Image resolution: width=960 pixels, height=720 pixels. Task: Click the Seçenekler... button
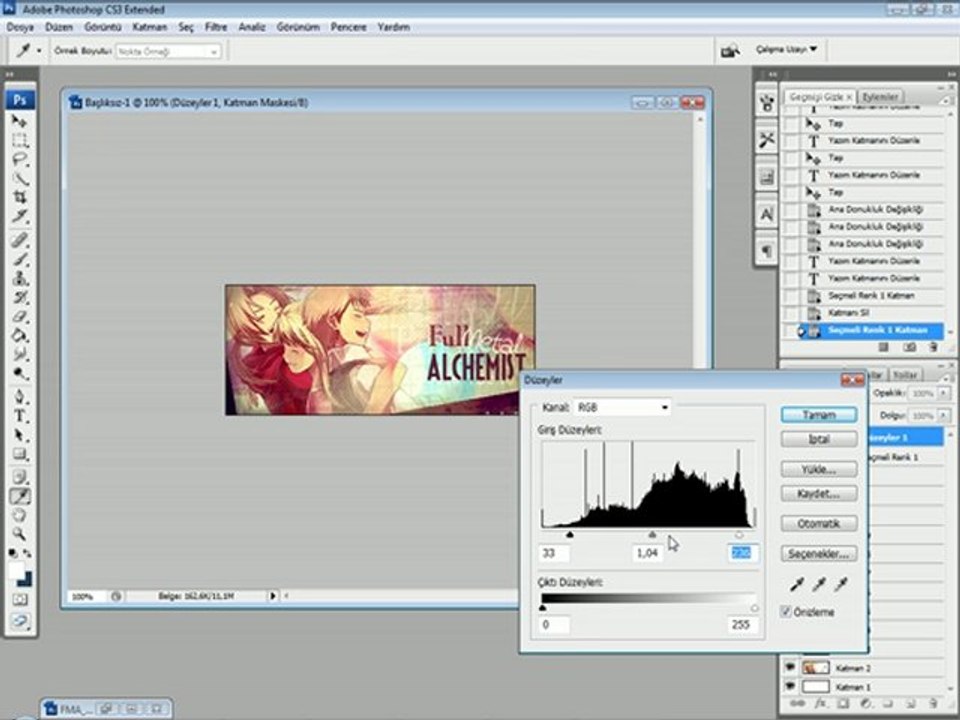[819, 553]
